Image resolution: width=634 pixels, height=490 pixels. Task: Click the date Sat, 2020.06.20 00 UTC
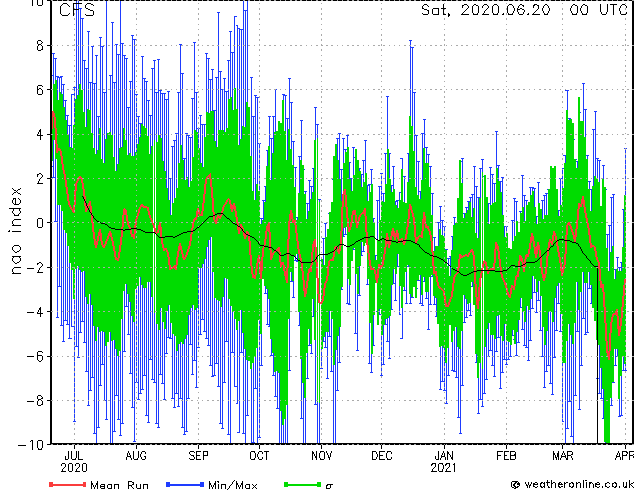[524, 10]
